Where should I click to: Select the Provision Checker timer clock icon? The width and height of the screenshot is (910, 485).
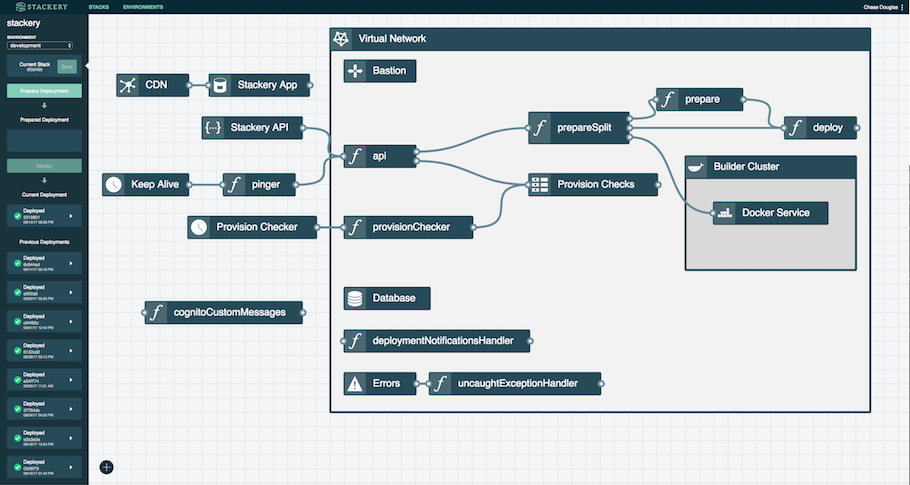click(x=199, y=227)
